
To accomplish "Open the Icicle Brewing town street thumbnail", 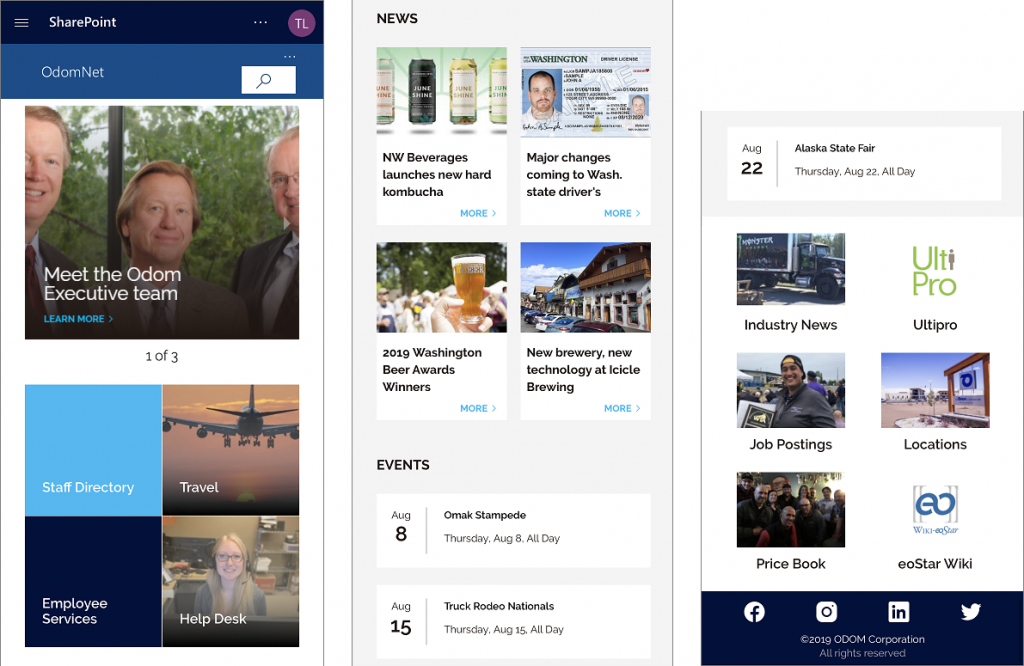I will (586, 287).
